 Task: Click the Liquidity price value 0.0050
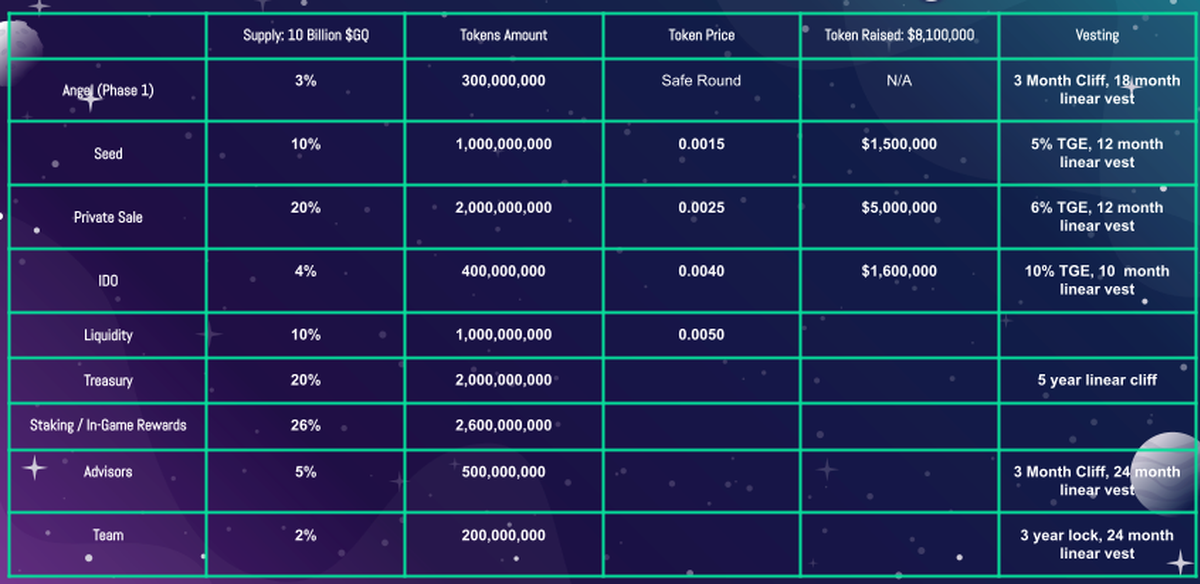pos(700,335)
